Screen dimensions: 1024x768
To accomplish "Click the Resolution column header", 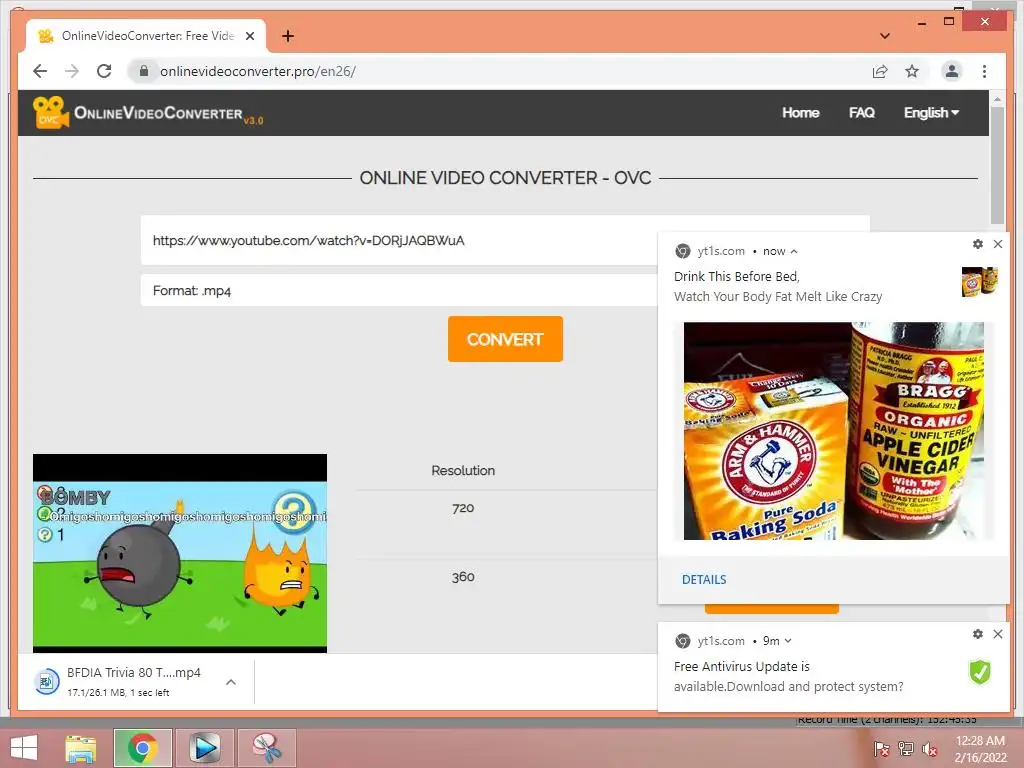I will pyautogui.click(x=463, y=470).
